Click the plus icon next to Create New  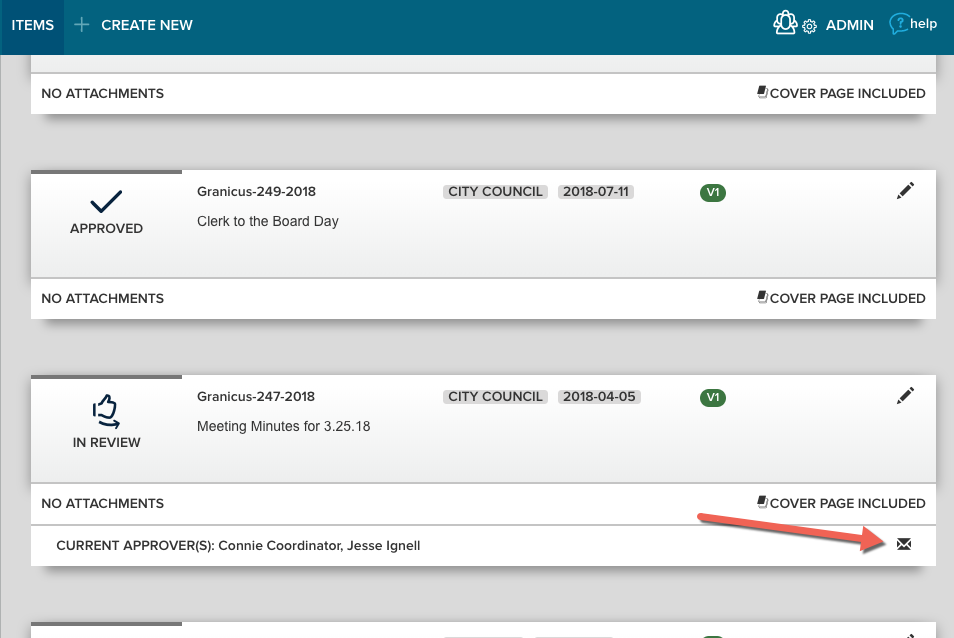pos(82,25)
